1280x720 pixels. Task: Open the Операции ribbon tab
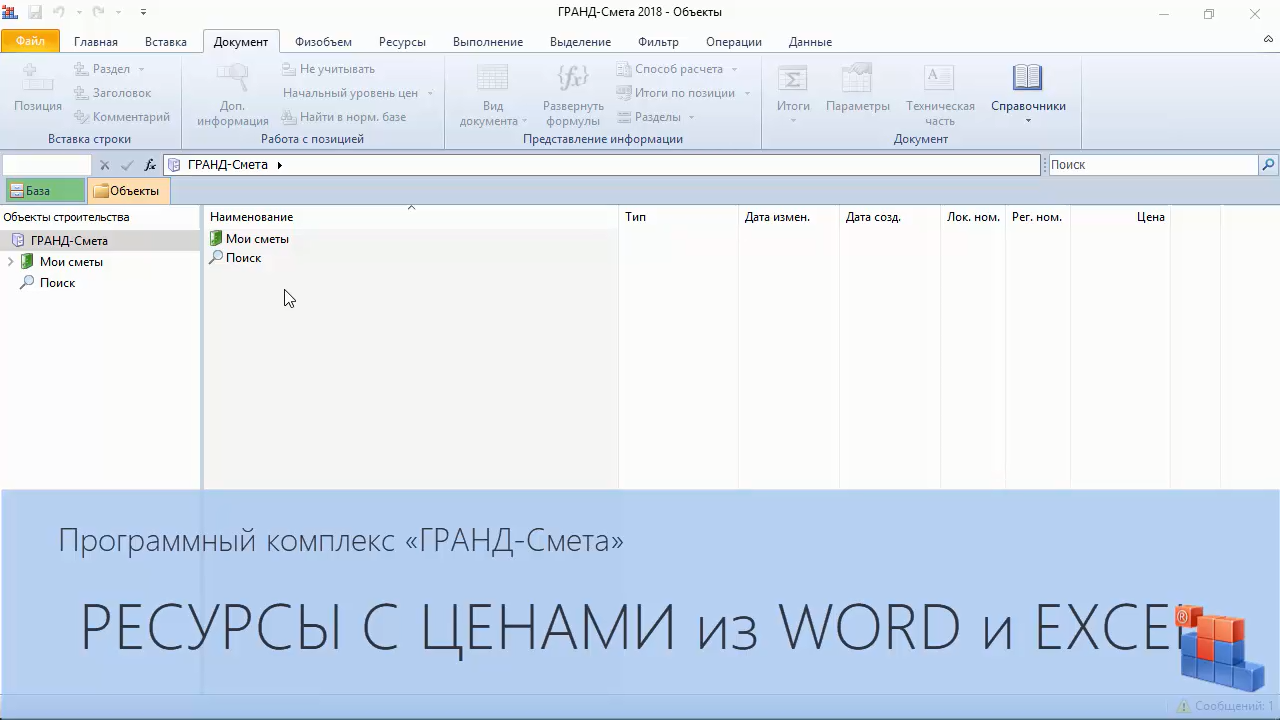[734, 42]
